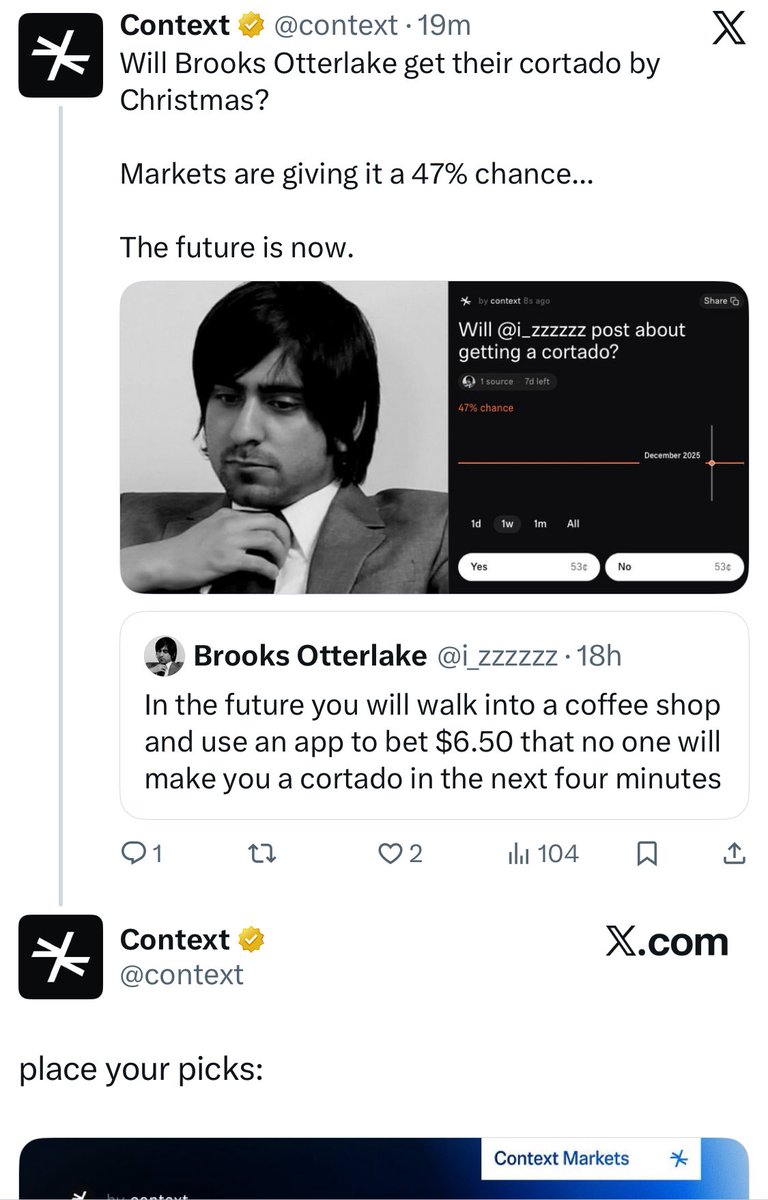
Task: Open the share upload icon on the post
Action: point(731,853)
